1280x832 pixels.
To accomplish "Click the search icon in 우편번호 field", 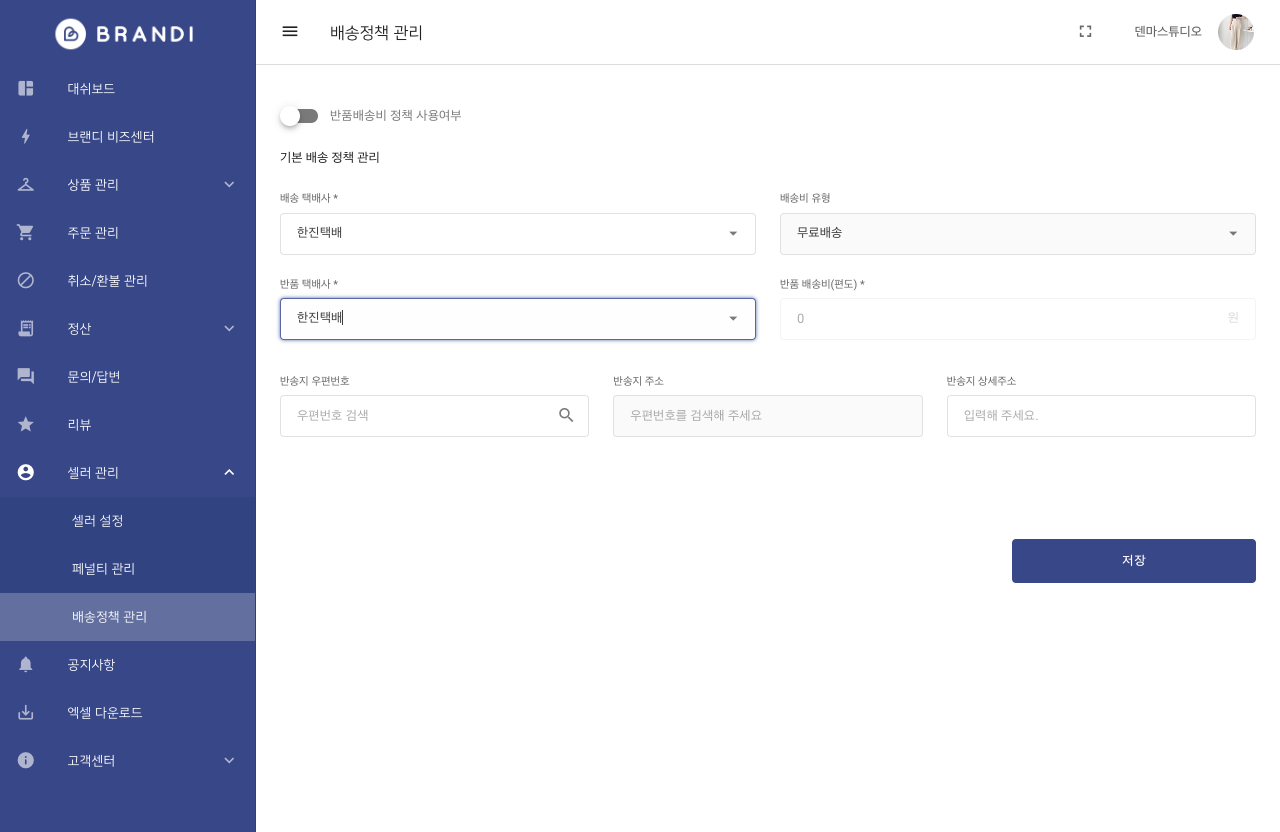I will [x=566, y=415].
